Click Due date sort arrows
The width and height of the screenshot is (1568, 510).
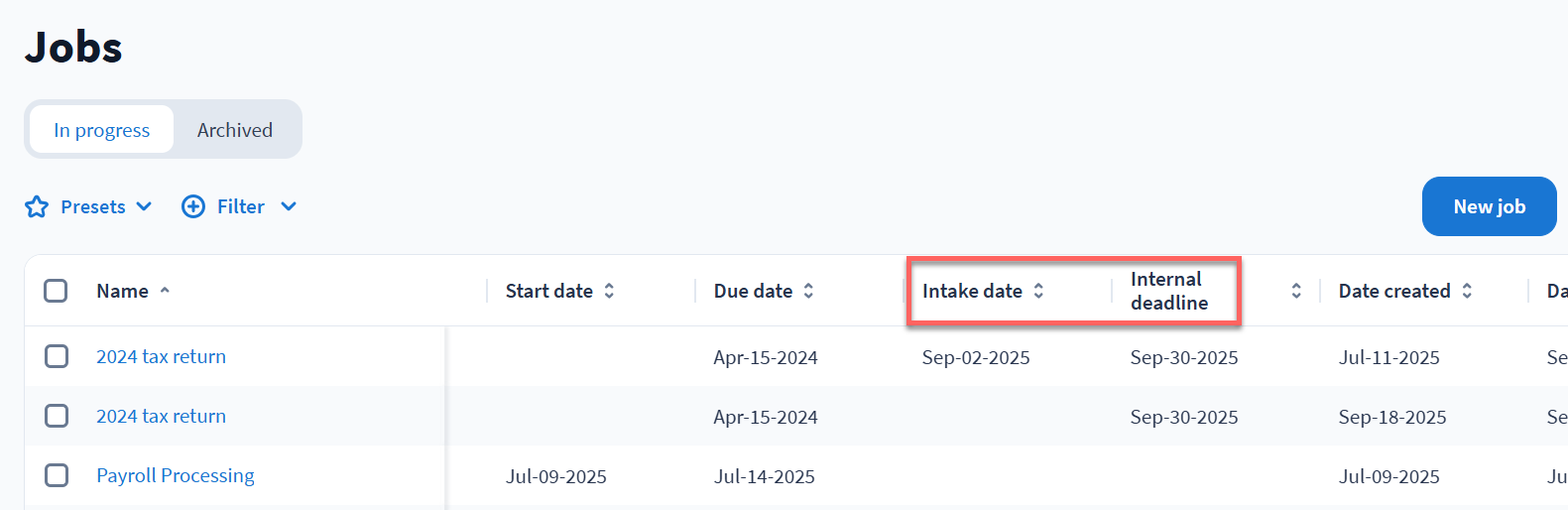[808, 291]
